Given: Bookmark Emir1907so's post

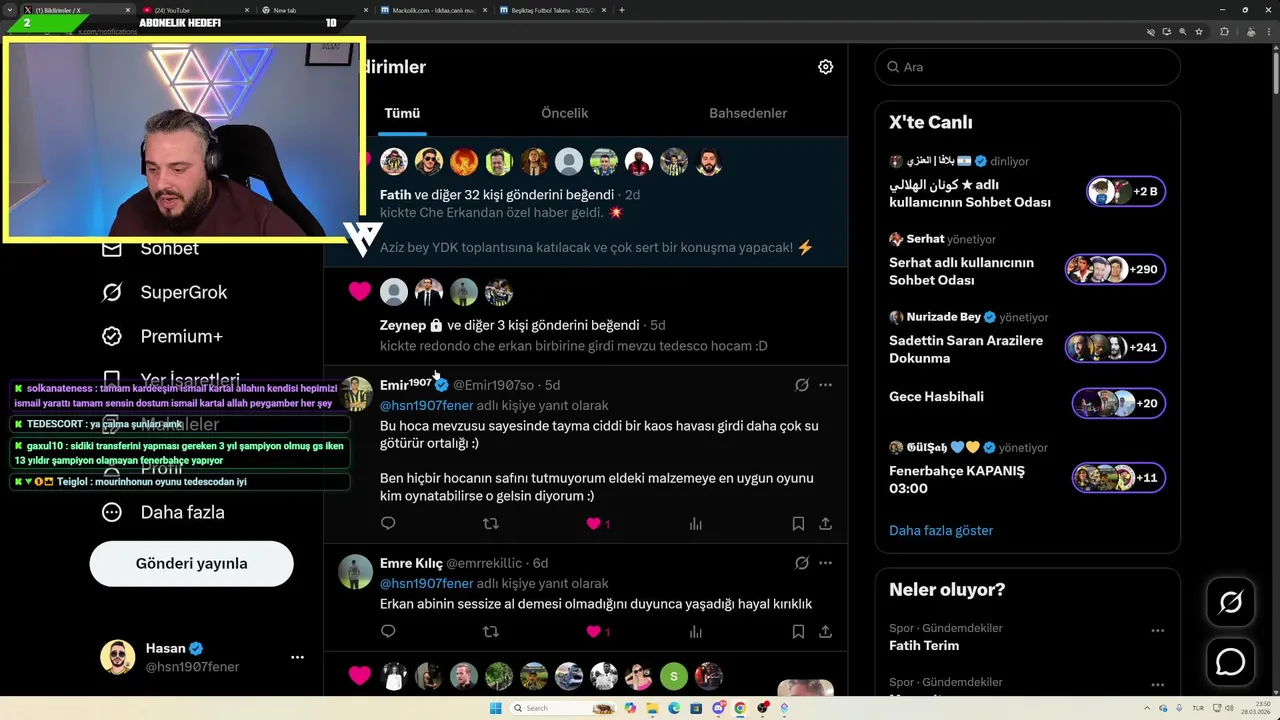Looking at the screenshot, I should click(x=798, y=523).
